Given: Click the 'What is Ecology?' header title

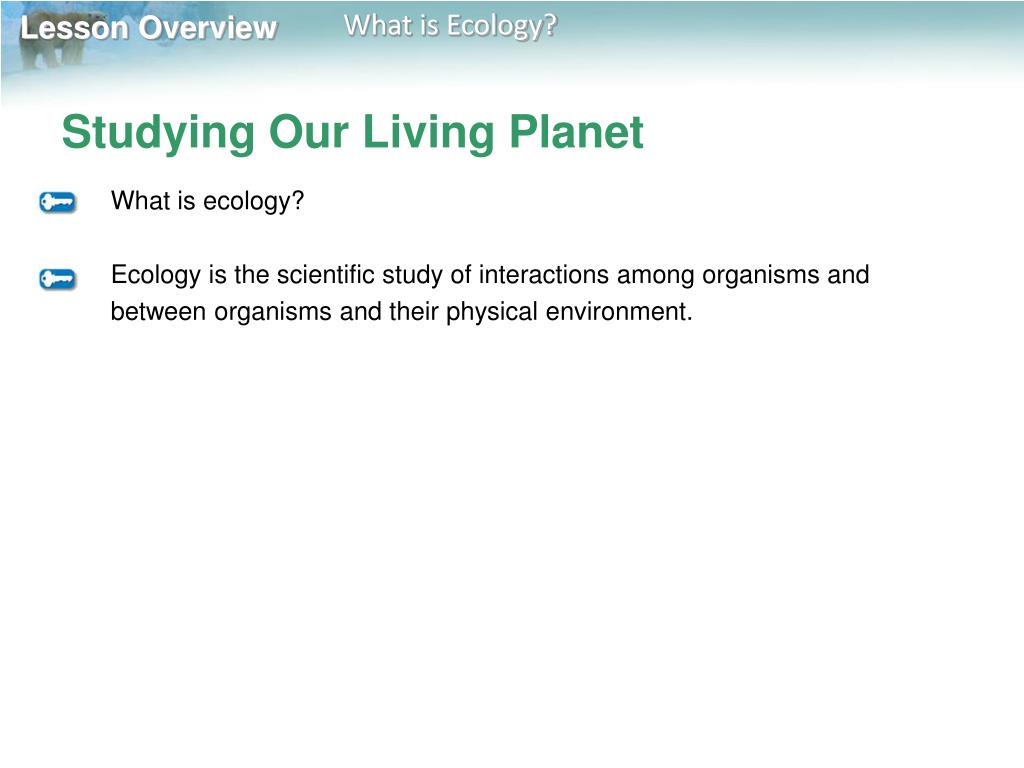Looking at the screenshot, I should pos(451,25).
